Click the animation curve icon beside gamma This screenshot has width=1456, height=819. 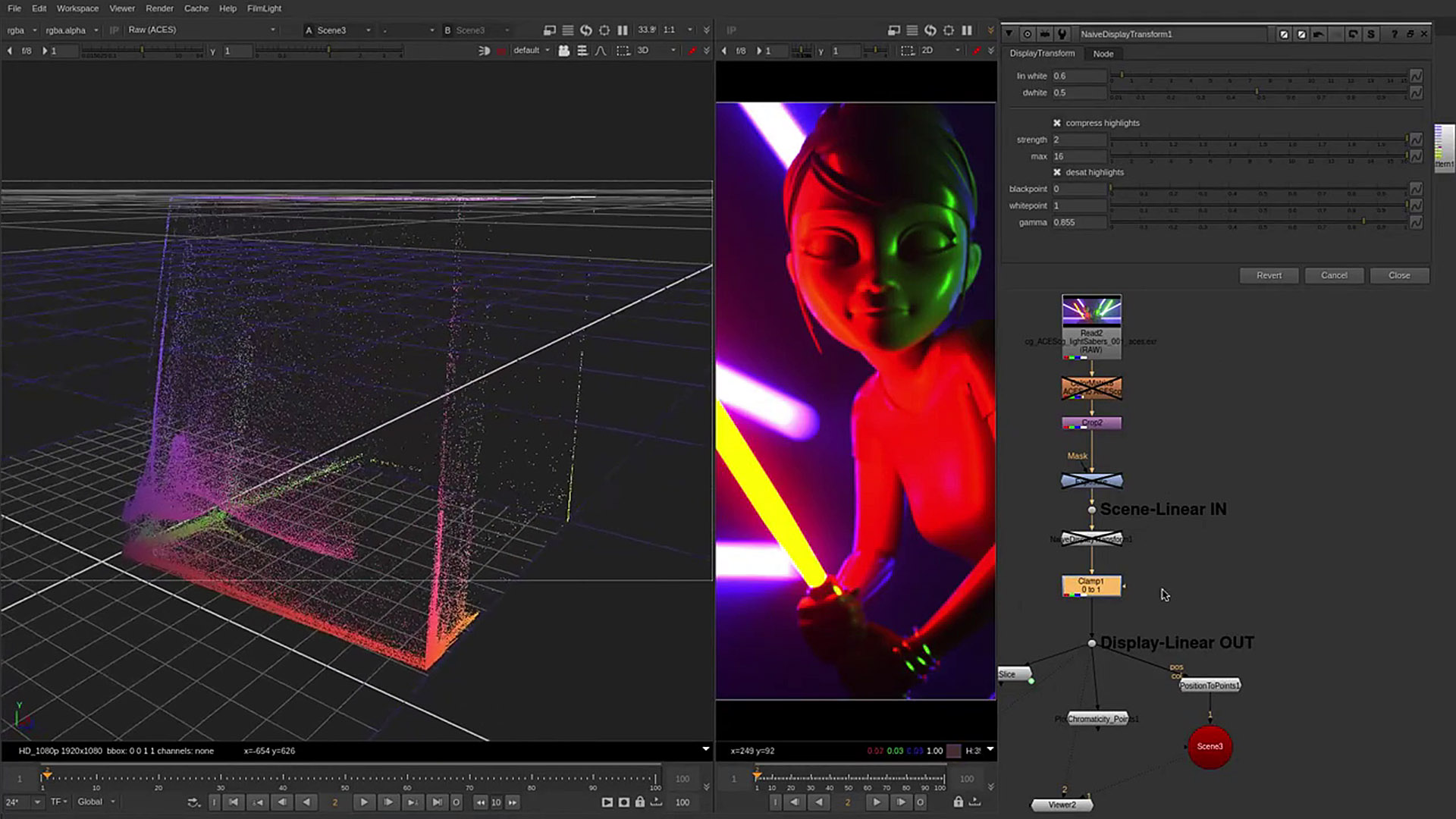click(1416, 222)
